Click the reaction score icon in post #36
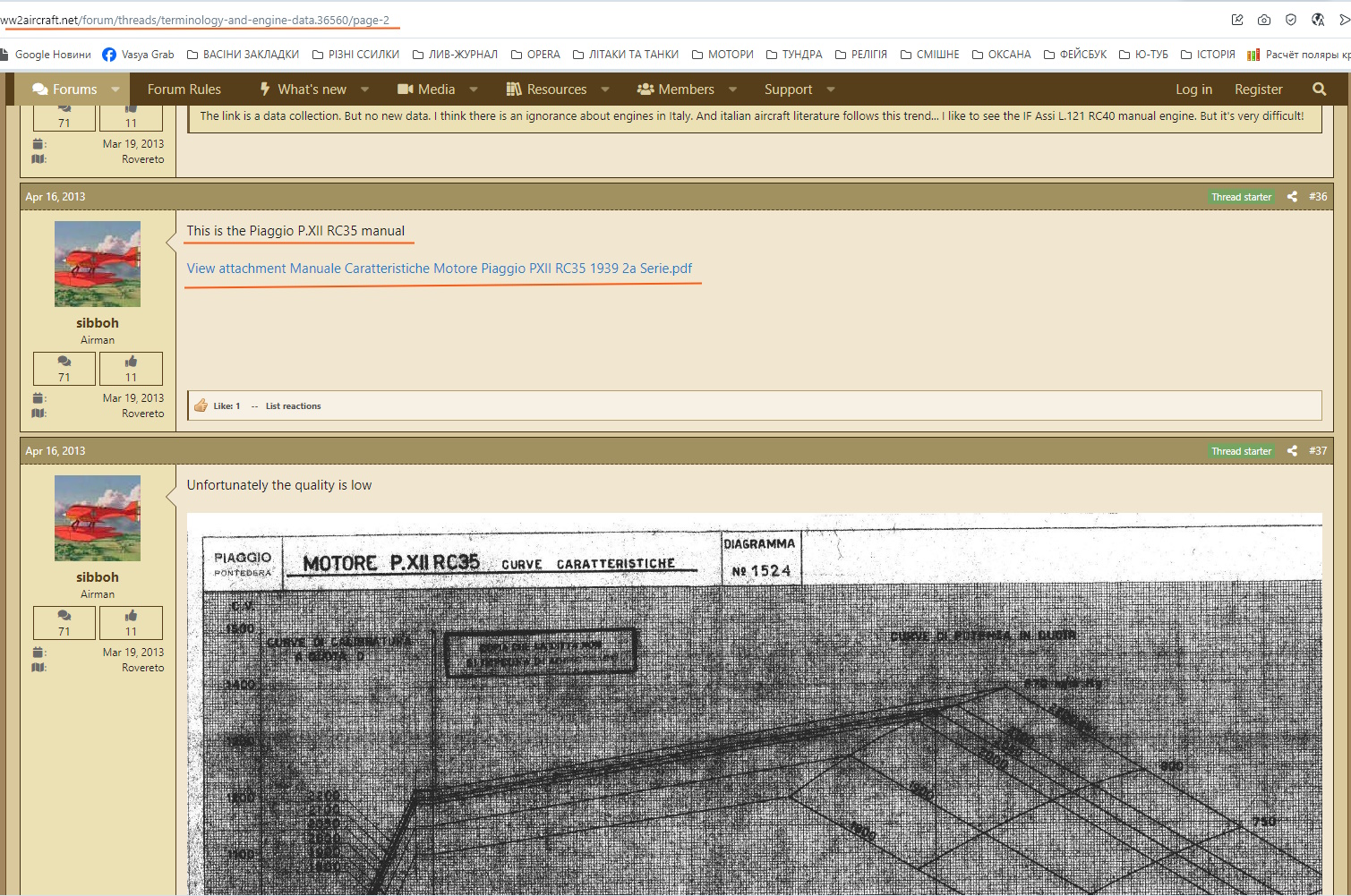This screenshot has height=896, width=1351. [131, 362]
